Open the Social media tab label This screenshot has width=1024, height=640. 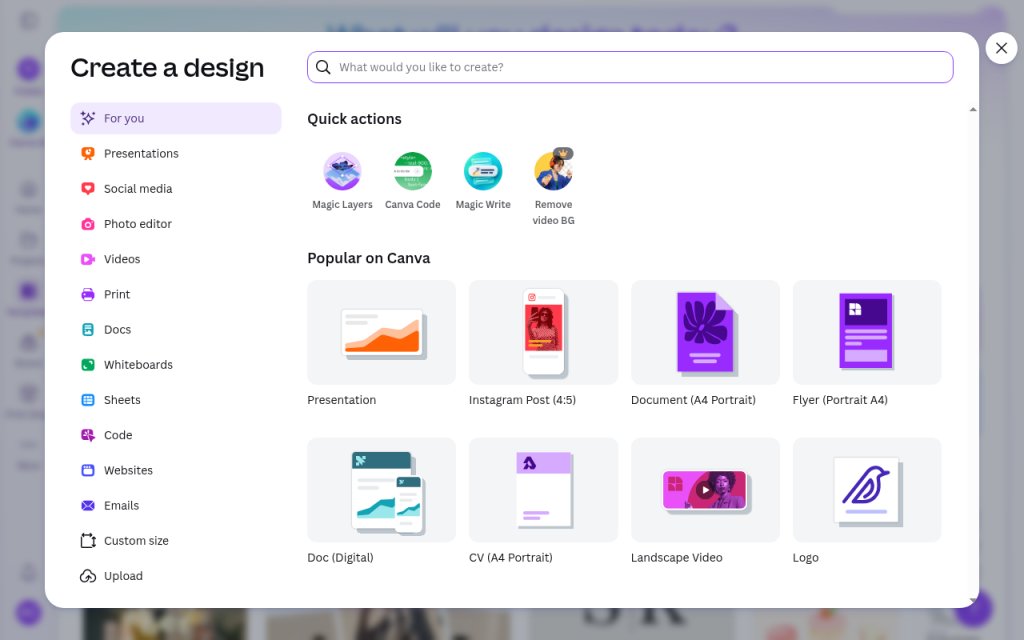pyautogui.click(x=138, y=189)
